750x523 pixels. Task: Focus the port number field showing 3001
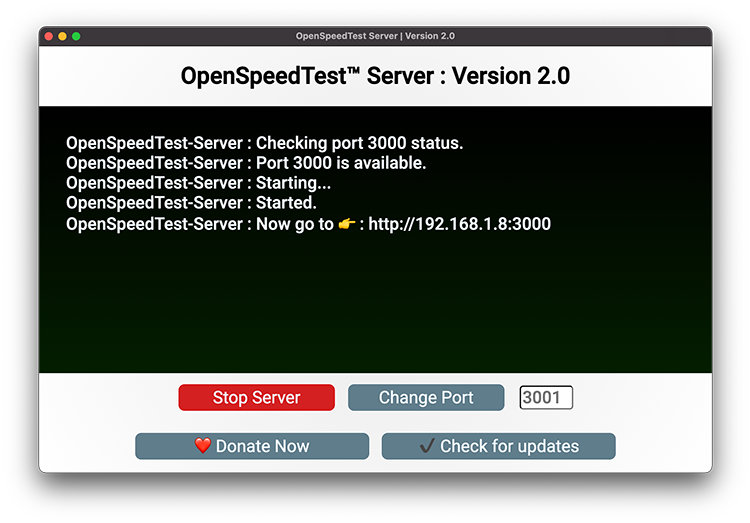[x=546, y=398]
